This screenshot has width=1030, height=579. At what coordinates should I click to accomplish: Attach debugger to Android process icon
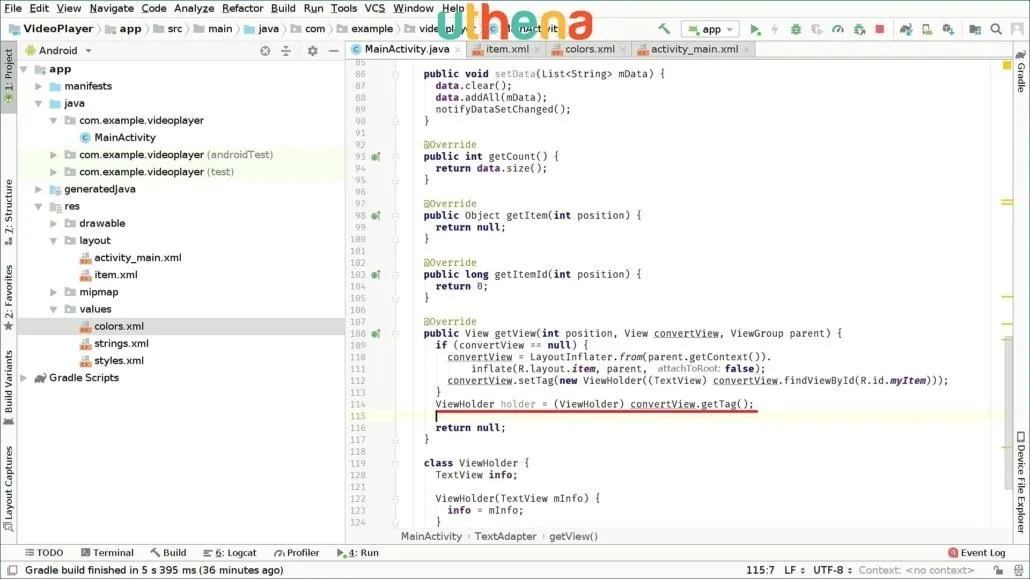(x=859, y=29)
